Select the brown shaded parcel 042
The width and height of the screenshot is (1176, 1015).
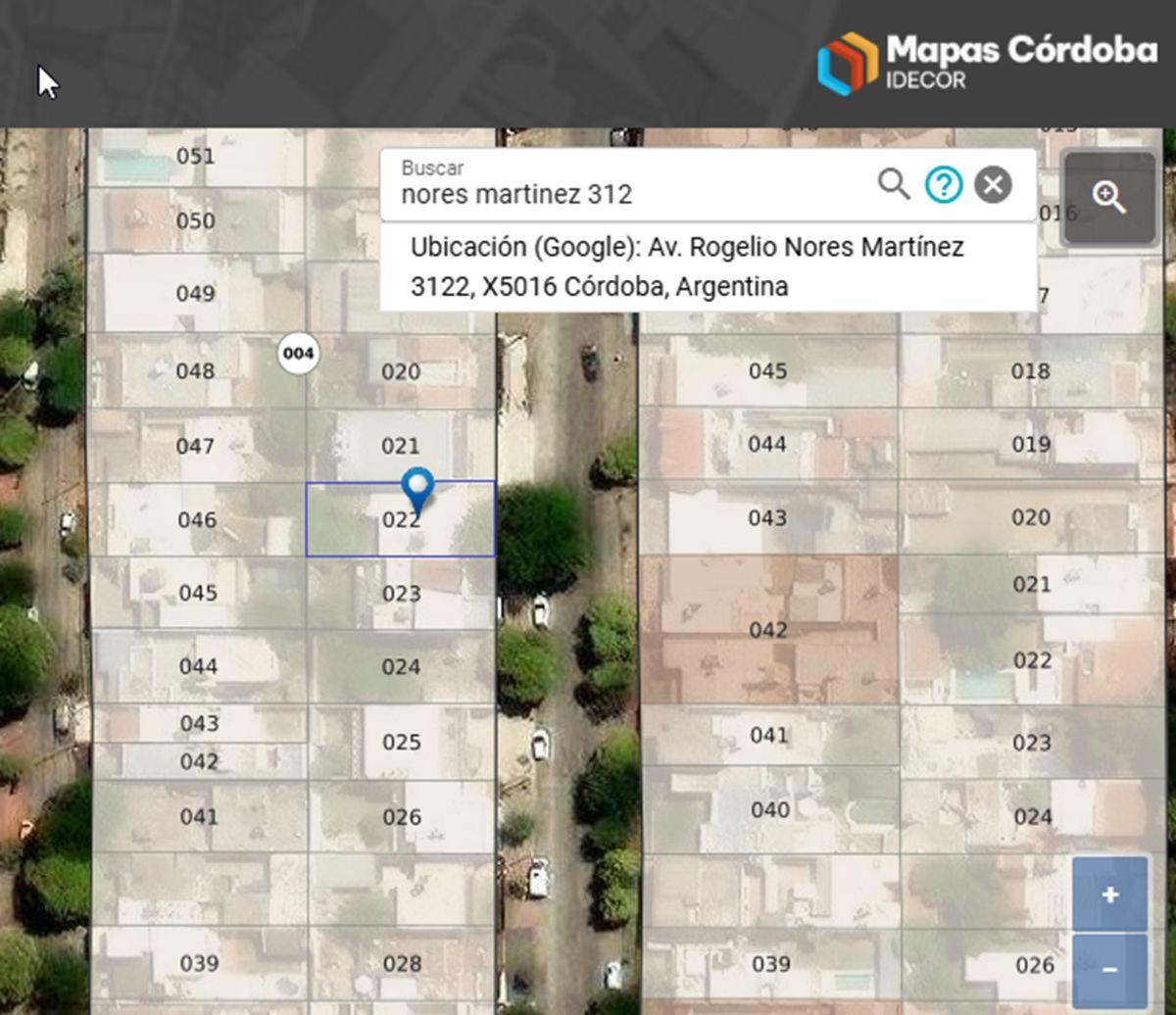point(768,629)
